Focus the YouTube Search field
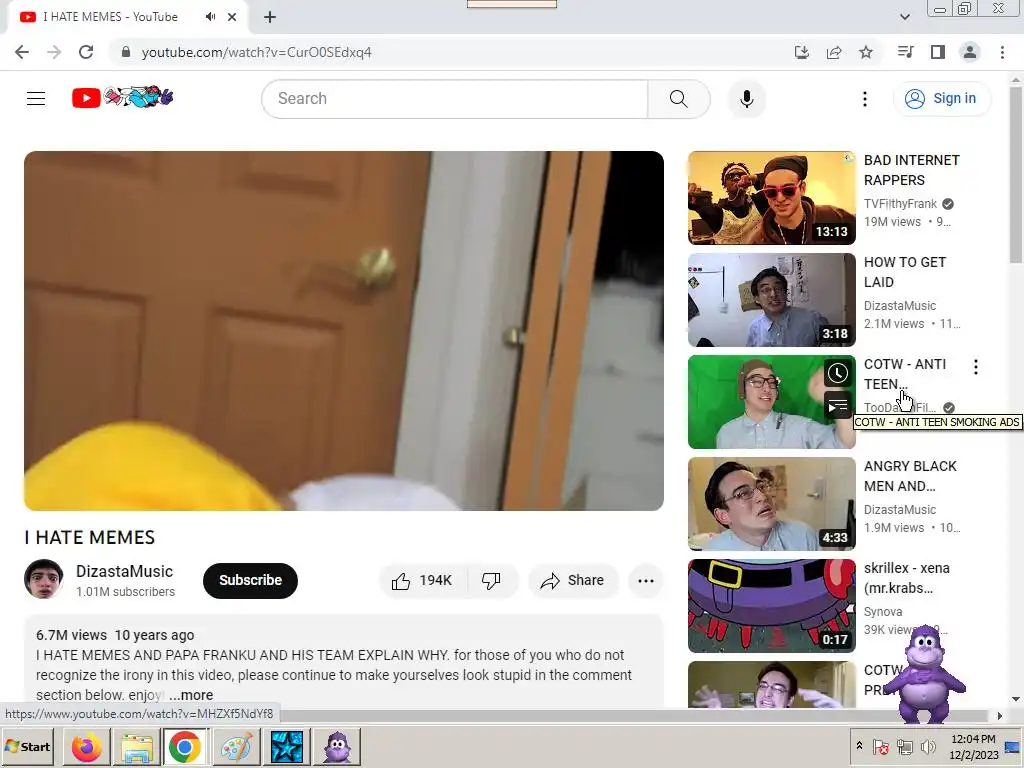 [x=455, y=99]
